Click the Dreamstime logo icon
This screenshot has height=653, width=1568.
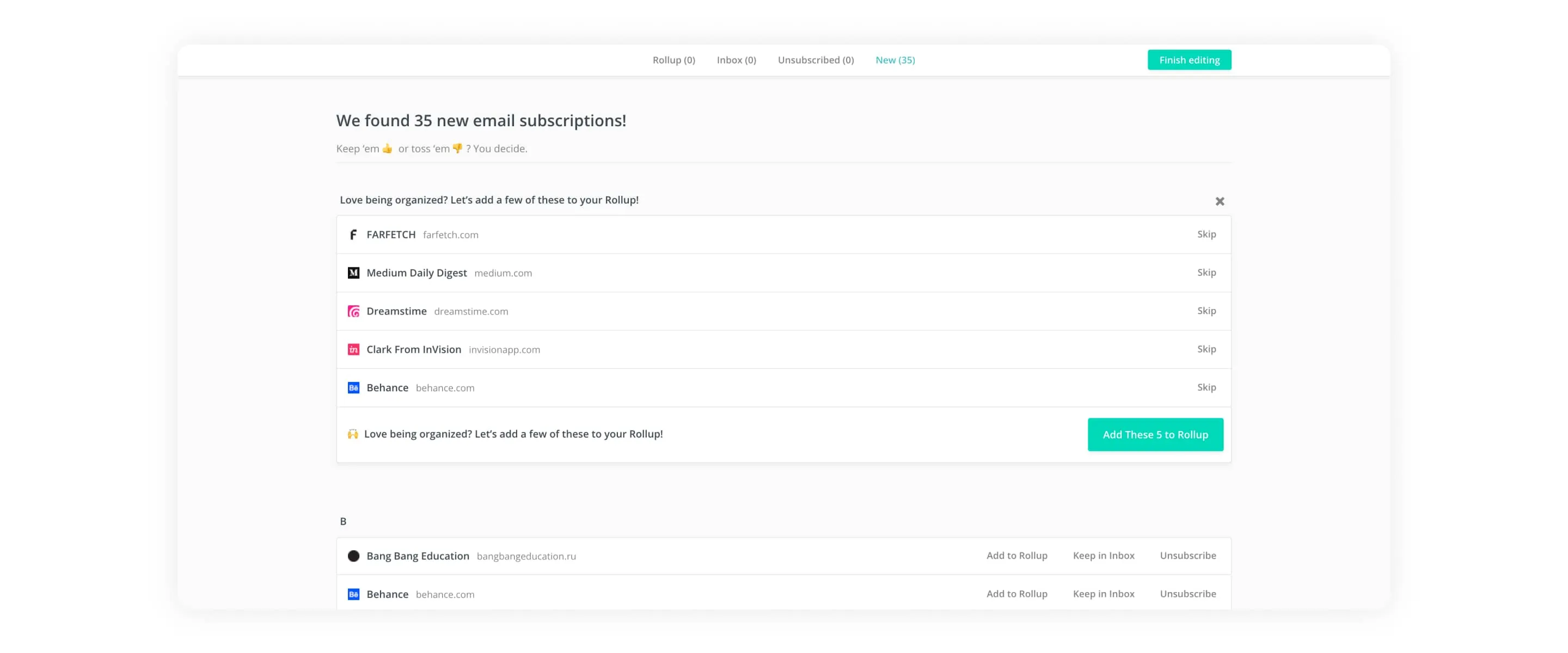[x=353, y=311]
